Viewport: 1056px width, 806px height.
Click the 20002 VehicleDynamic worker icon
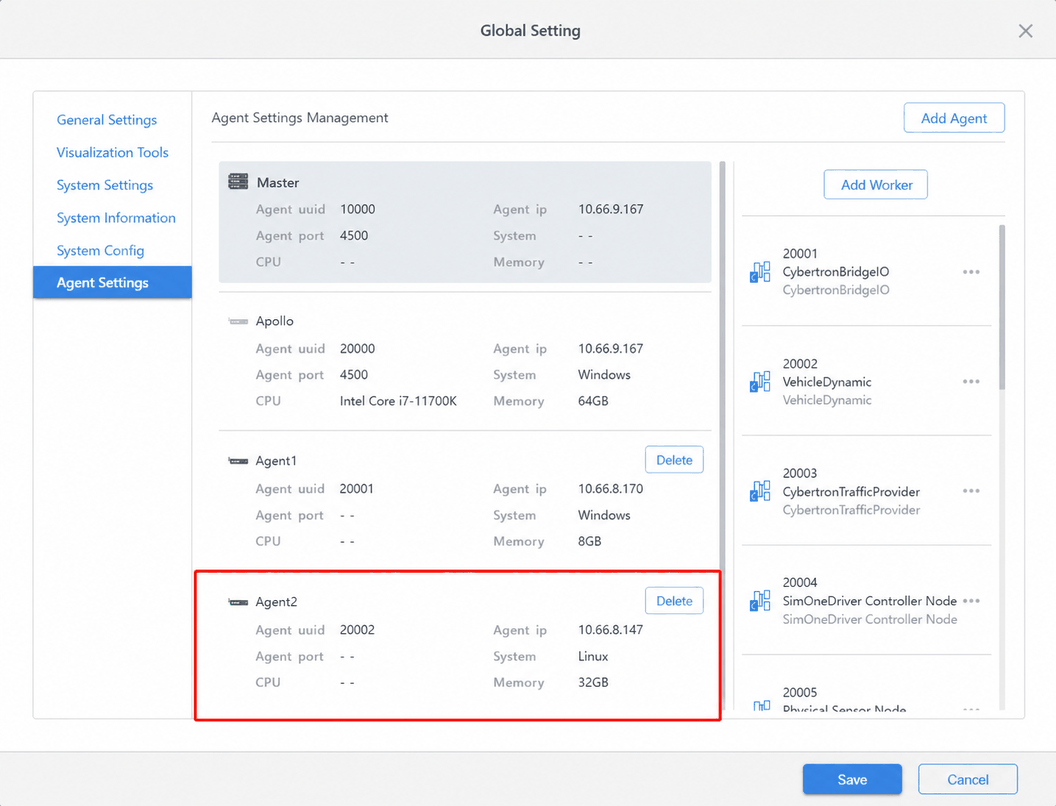pos(760,382)
